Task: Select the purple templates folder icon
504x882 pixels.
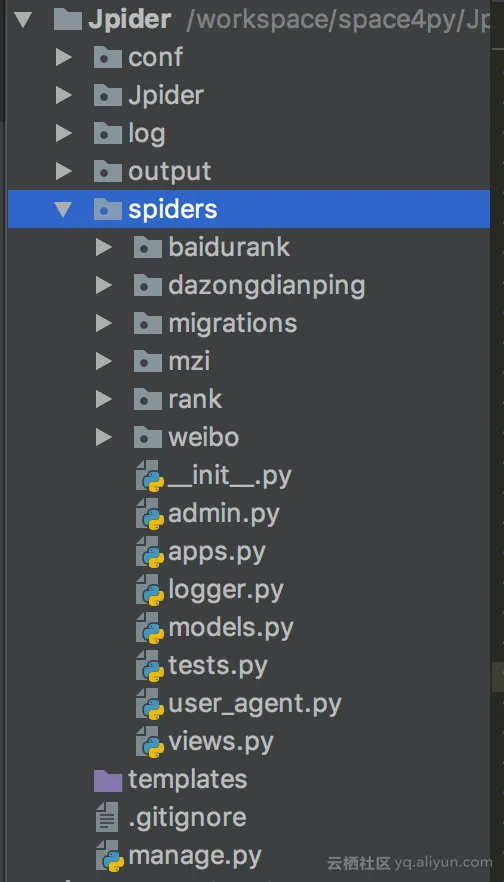Action: 107,780
